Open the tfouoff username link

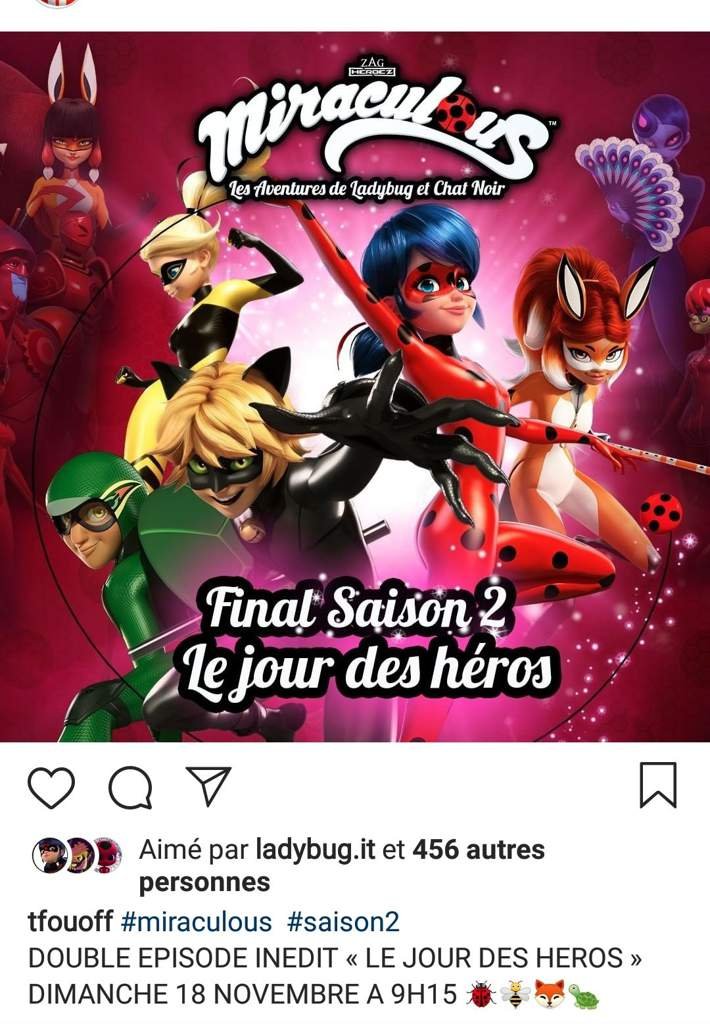click(x=71, y=922)
